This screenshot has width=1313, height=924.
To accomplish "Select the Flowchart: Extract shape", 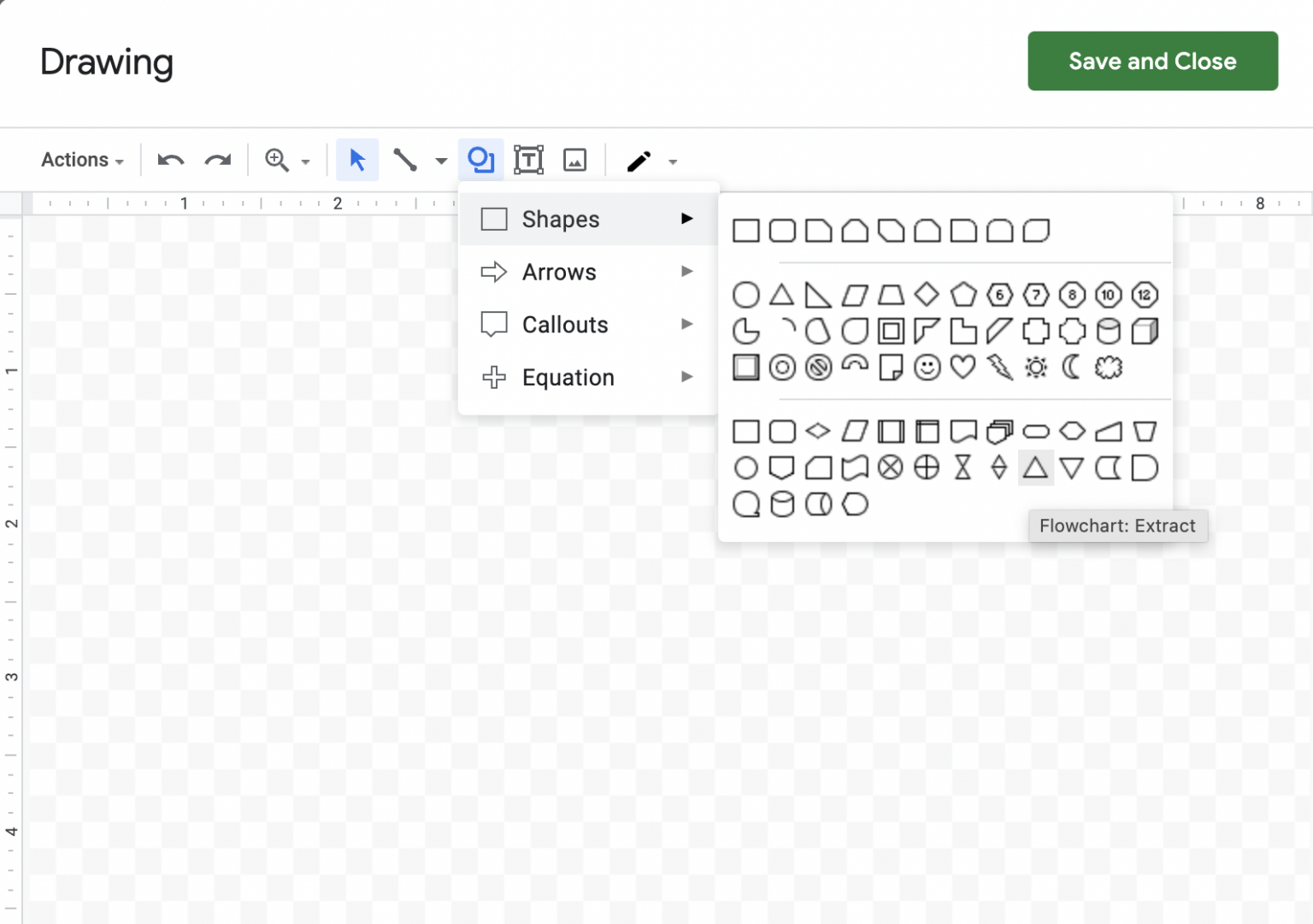I will tap(1035, 468).
